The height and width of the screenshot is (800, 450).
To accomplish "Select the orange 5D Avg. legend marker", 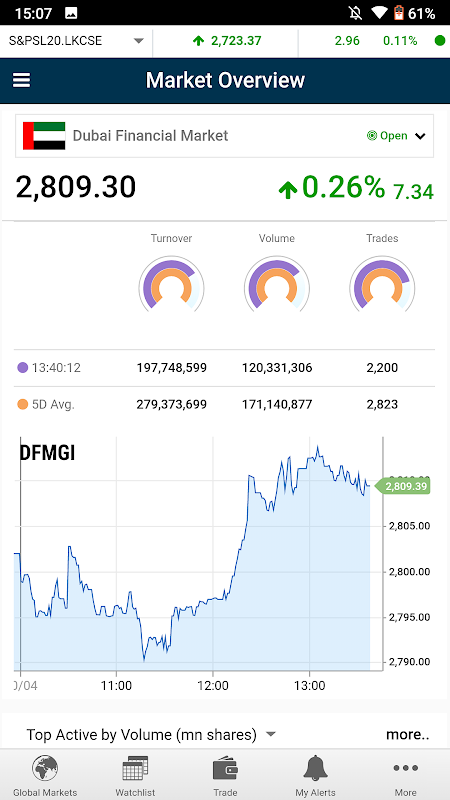I will click(22, 405).
